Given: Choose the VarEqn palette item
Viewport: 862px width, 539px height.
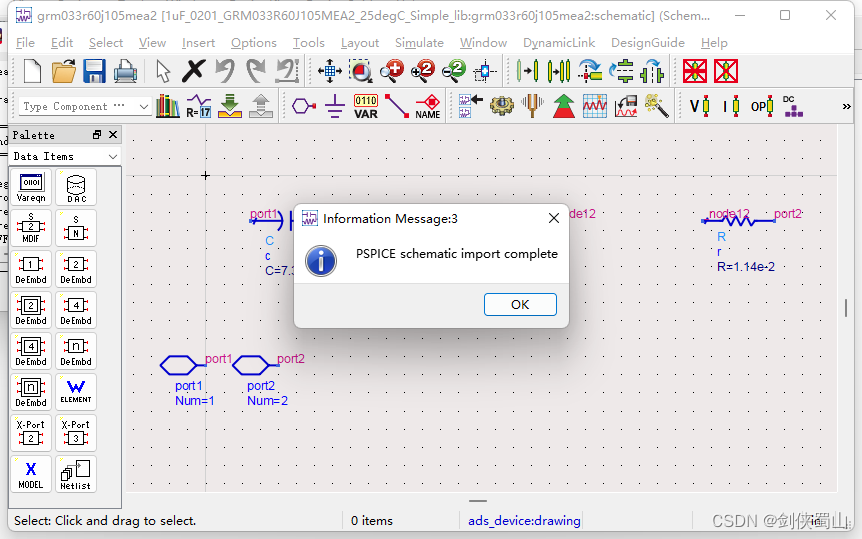Looking at the screenshot, I should point(31,187).
